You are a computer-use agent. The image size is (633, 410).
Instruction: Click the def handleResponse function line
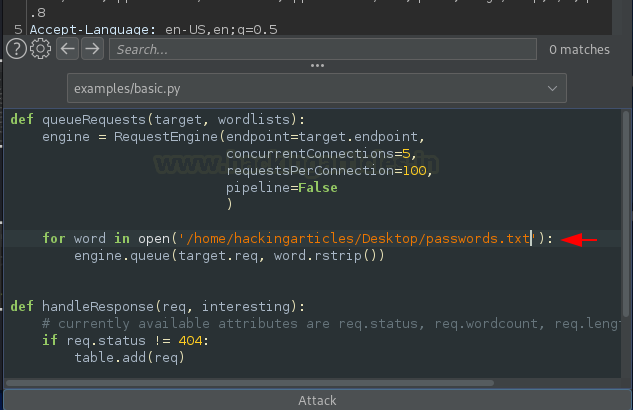coord(158,306)
